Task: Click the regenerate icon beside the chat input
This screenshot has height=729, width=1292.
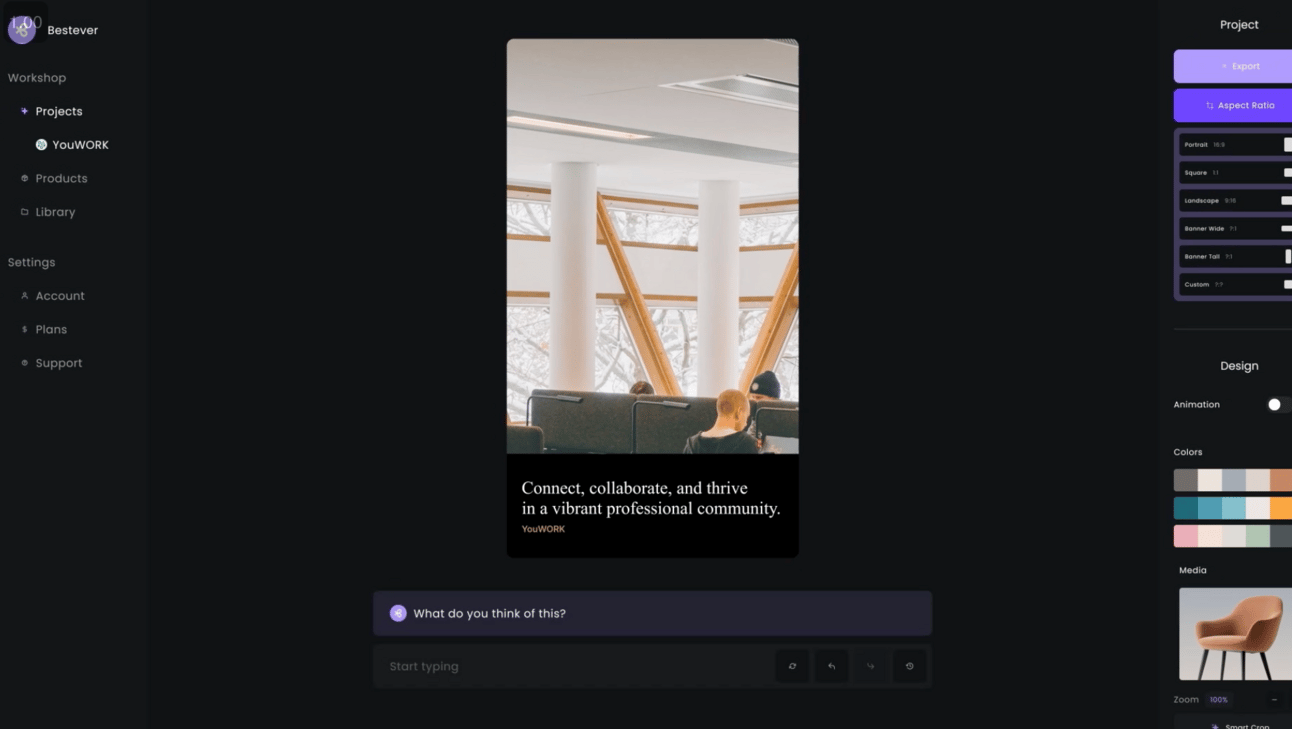Action: pos(792,666)
